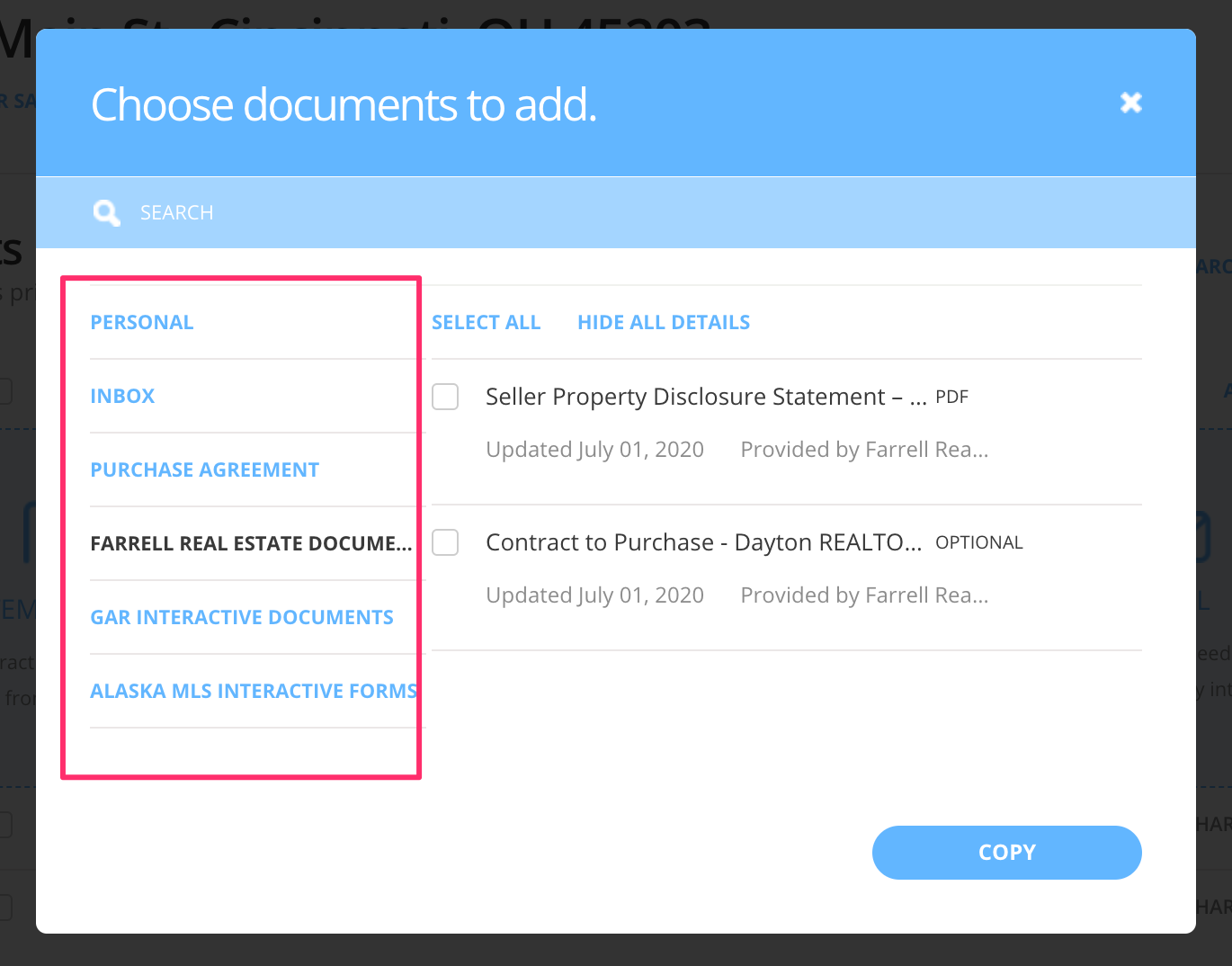Click the PDF label on Seller Property Disclosure
Viewport: 1232px width, 966px height.
point(951,396)
